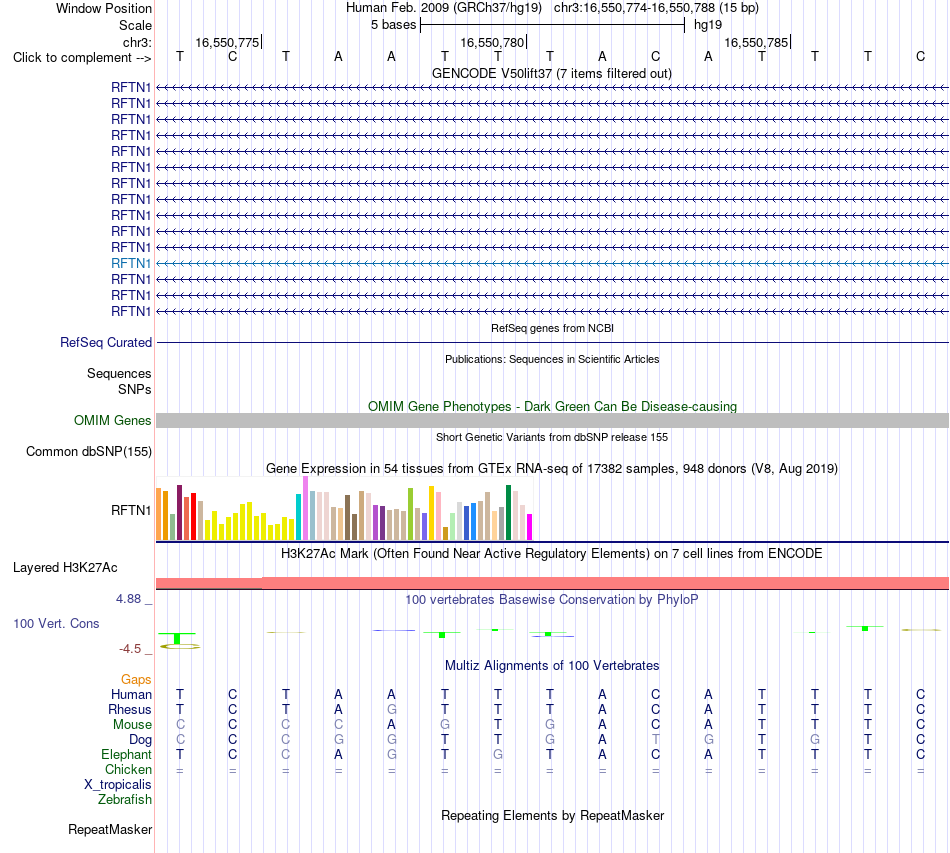This screenshot has height=853, width=950.
Task: Click 'Short Genetic Variants from dbSNP release 155'
Action: point(552,437)
